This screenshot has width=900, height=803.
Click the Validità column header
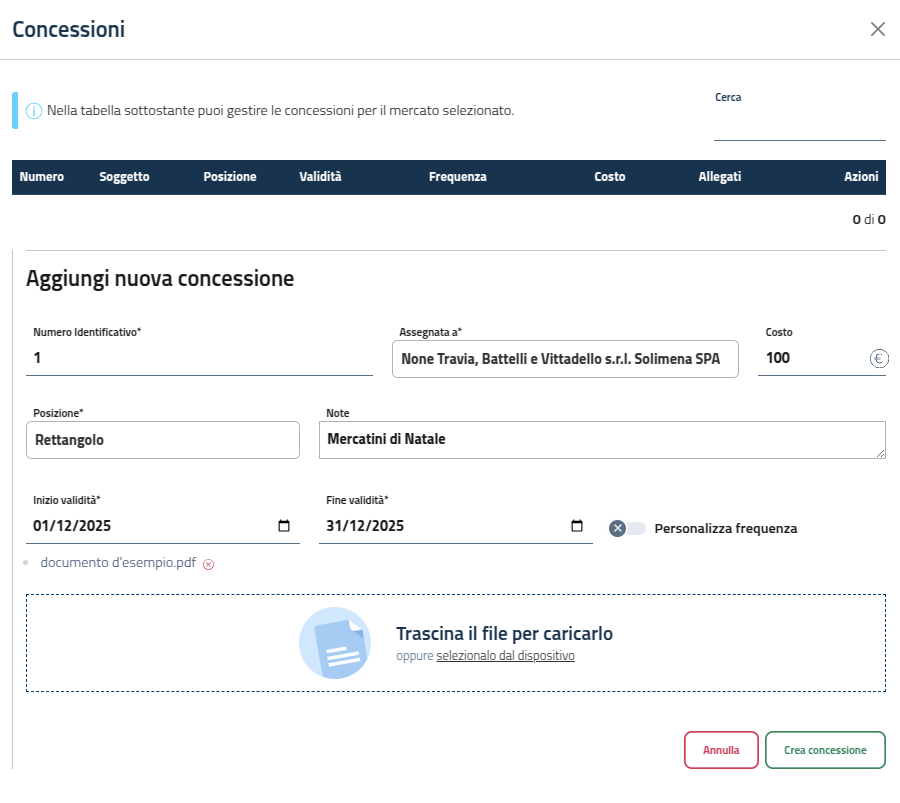tap(320, 177)
